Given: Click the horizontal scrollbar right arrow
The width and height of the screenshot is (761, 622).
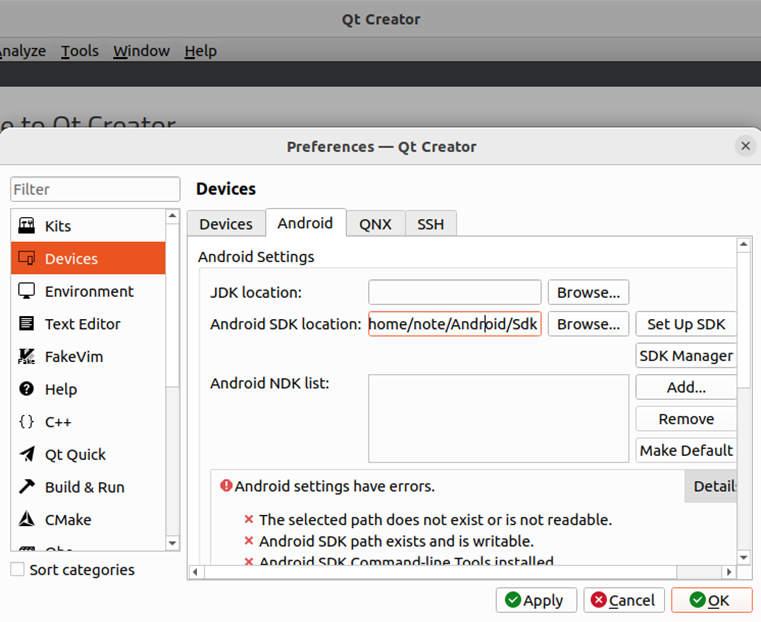Looking at the screenshot, I should click(729, 572).
